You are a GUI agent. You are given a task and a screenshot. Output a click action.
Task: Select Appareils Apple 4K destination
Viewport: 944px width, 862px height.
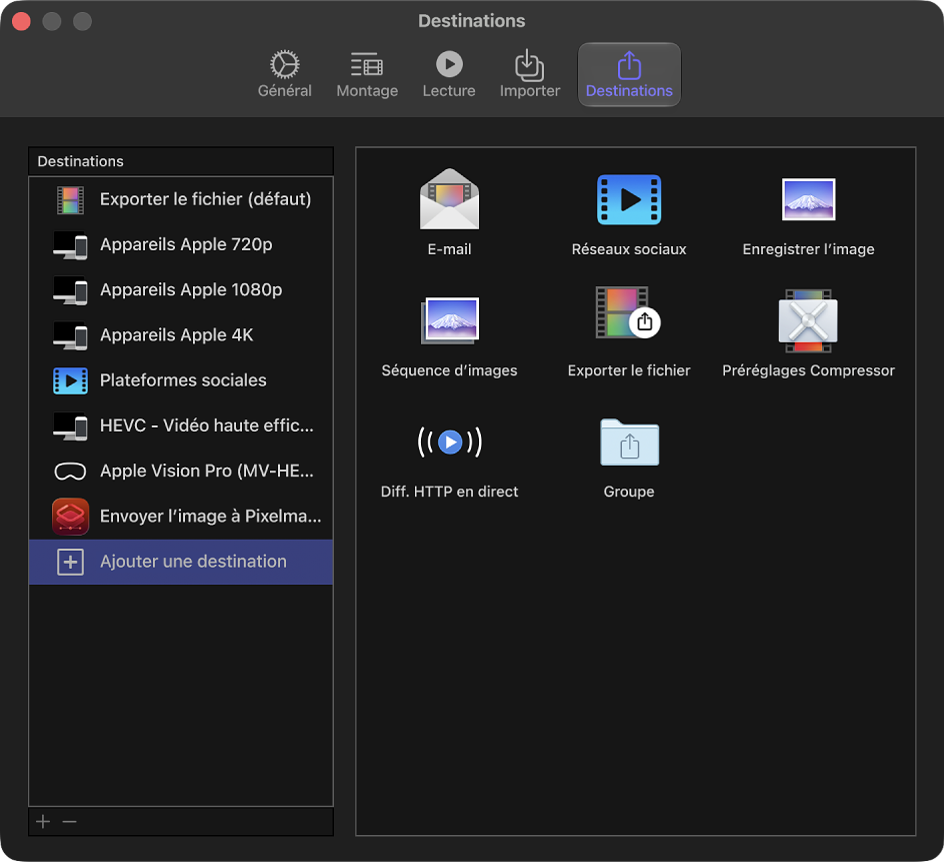tap(181, 335)
